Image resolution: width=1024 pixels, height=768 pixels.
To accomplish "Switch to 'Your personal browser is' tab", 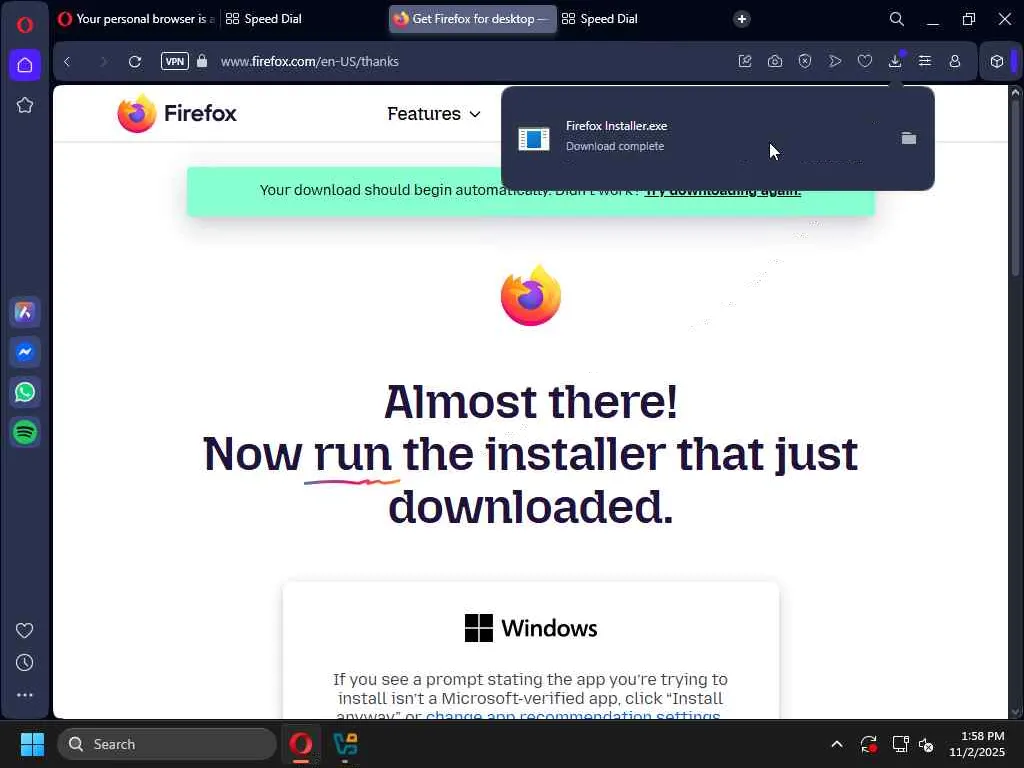I will click(x=136, y=19).
